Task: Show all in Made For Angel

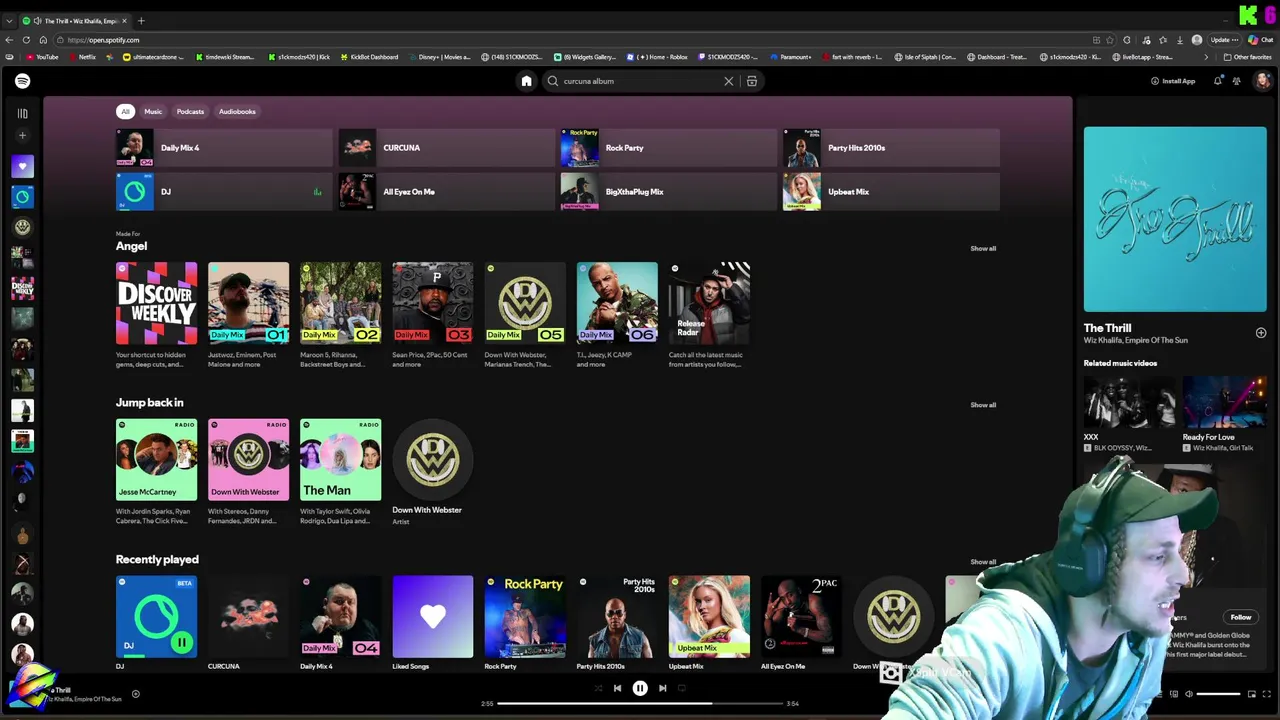Action: [x=983, y=248]
